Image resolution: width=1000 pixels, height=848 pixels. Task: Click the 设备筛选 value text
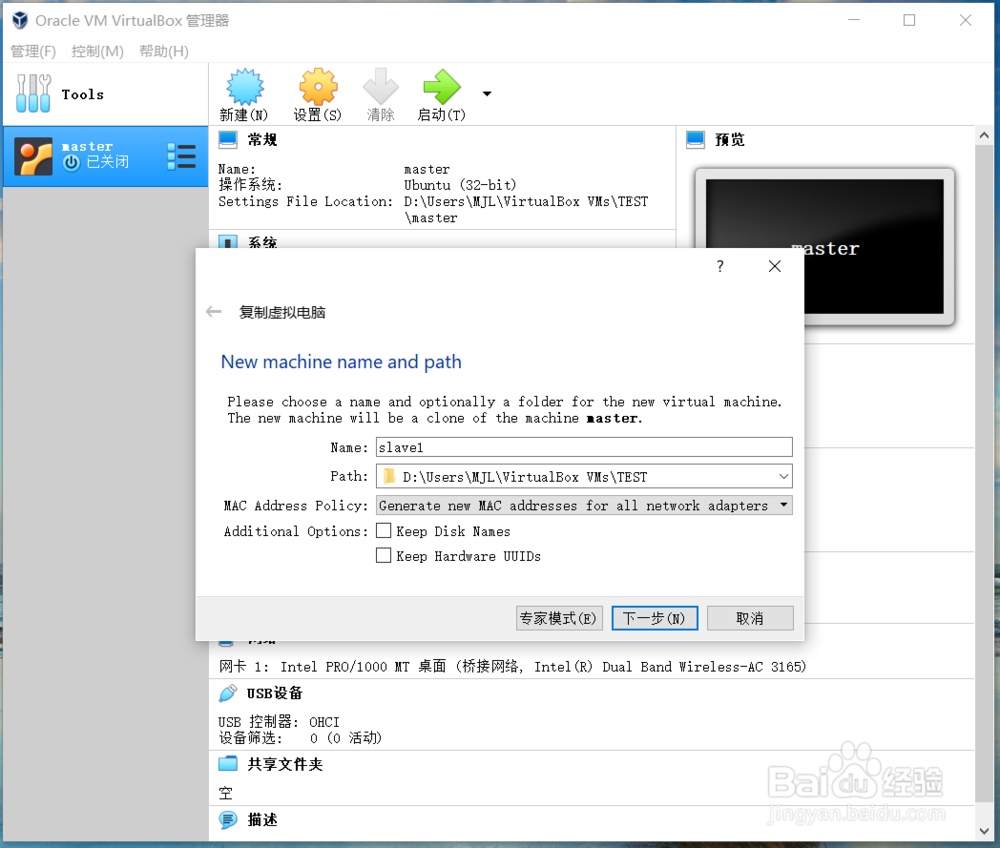(346, 738)
